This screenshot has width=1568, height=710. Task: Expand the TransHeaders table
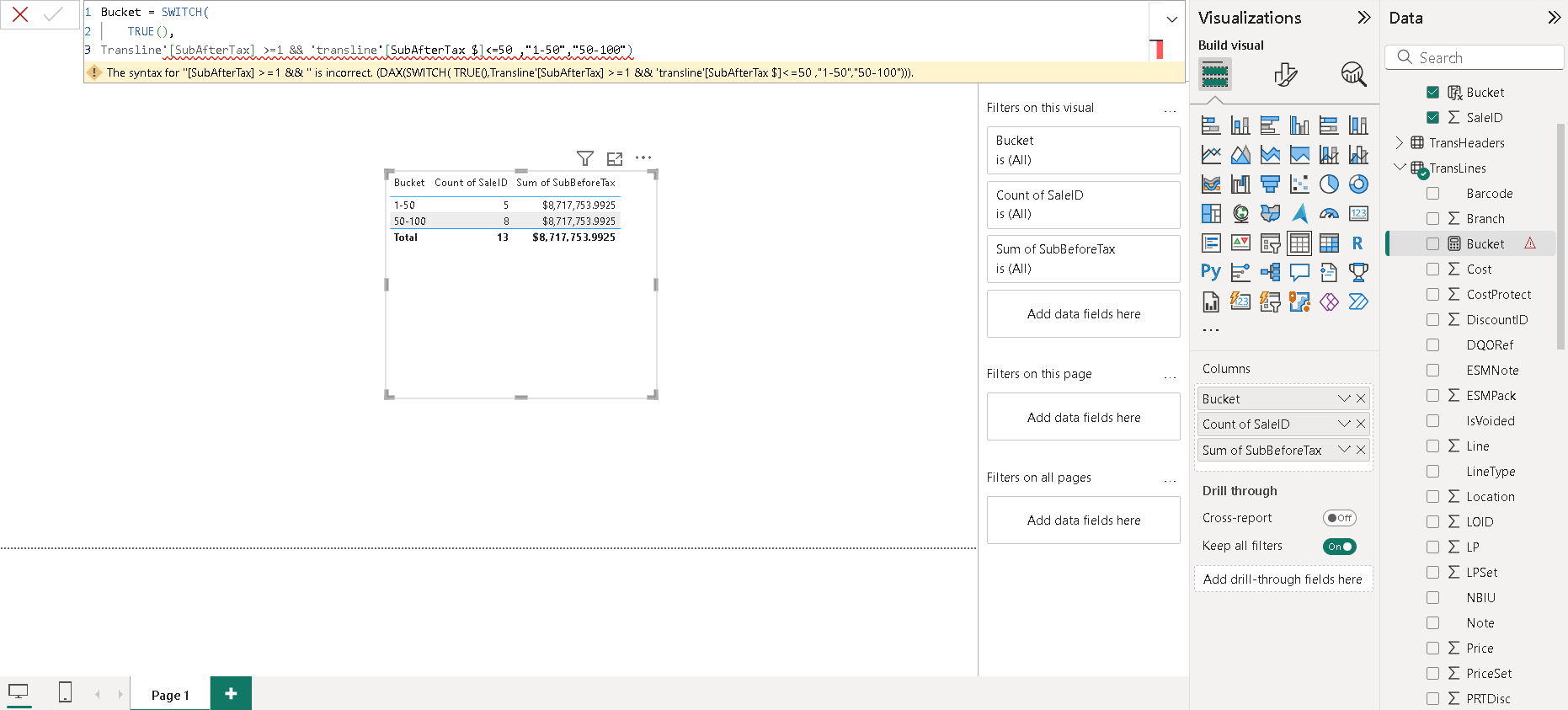pos(1399,142)
